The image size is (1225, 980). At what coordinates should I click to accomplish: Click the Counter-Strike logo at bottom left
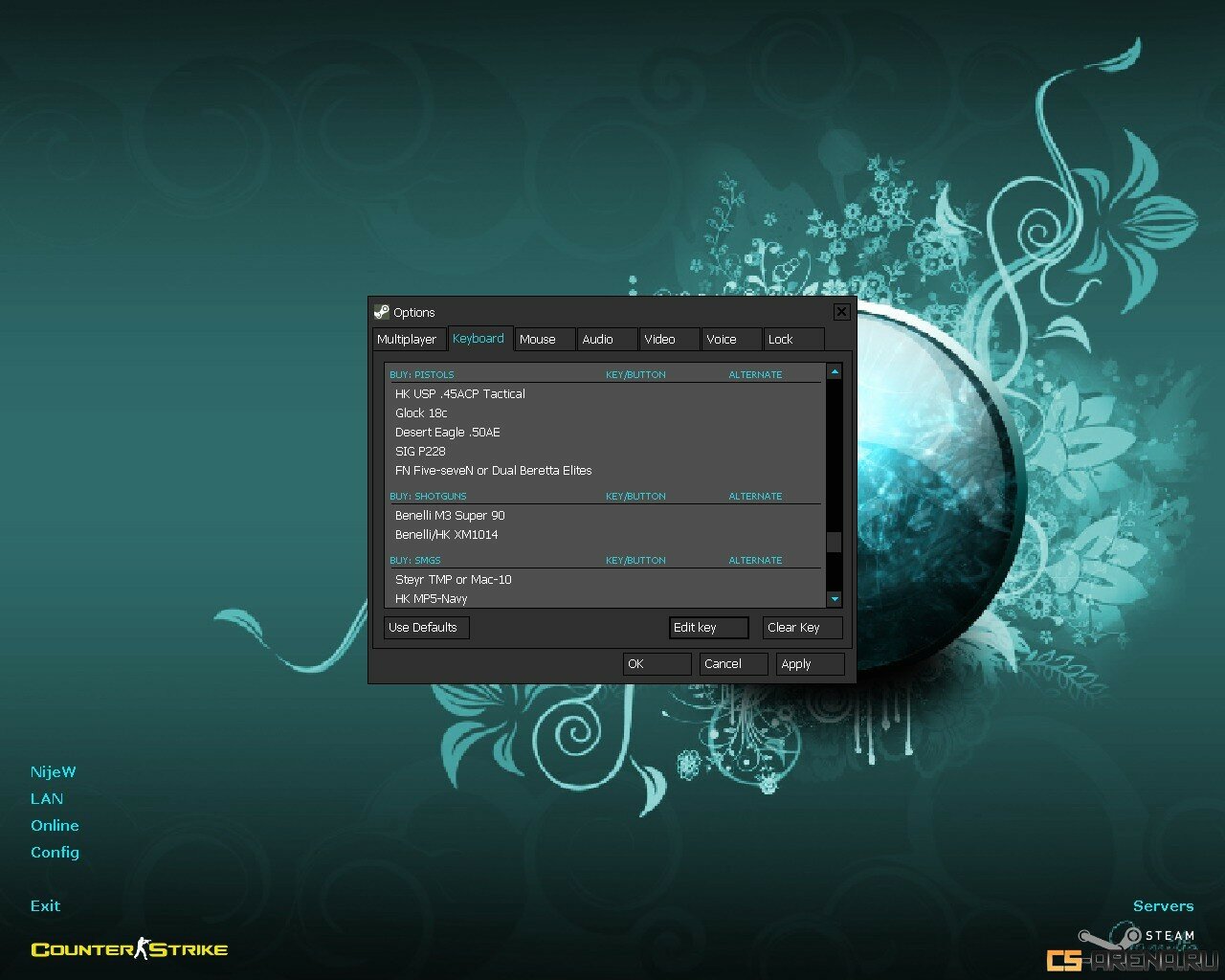pyautogui.click(x=129, y=949)
